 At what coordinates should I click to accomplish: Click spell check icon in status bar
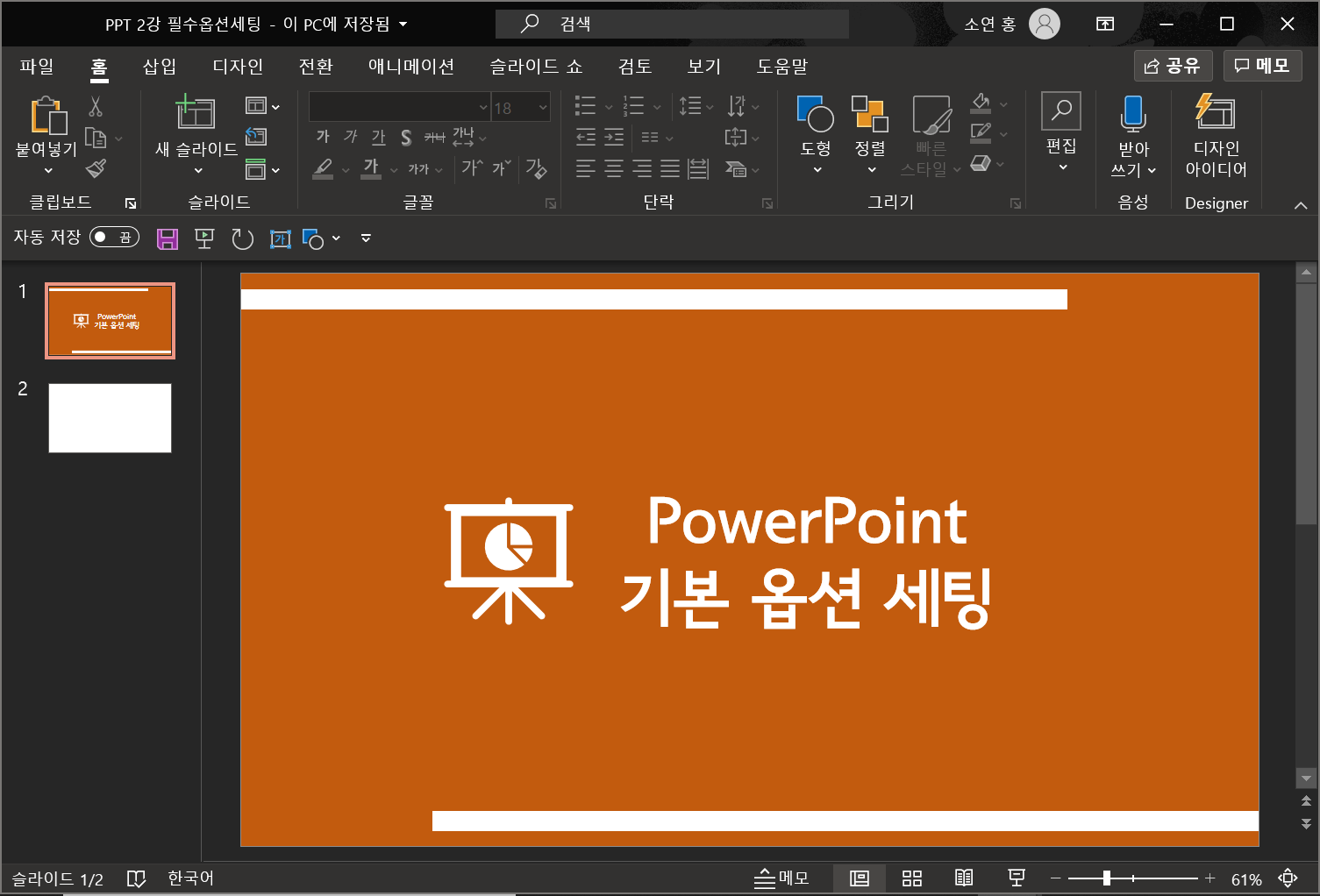coord(136,878)
